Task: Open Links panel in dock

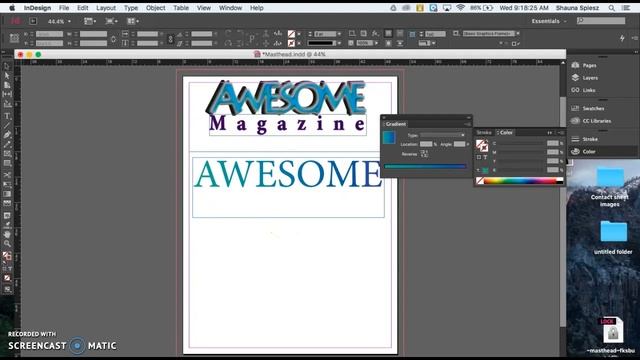Action: 584,90
